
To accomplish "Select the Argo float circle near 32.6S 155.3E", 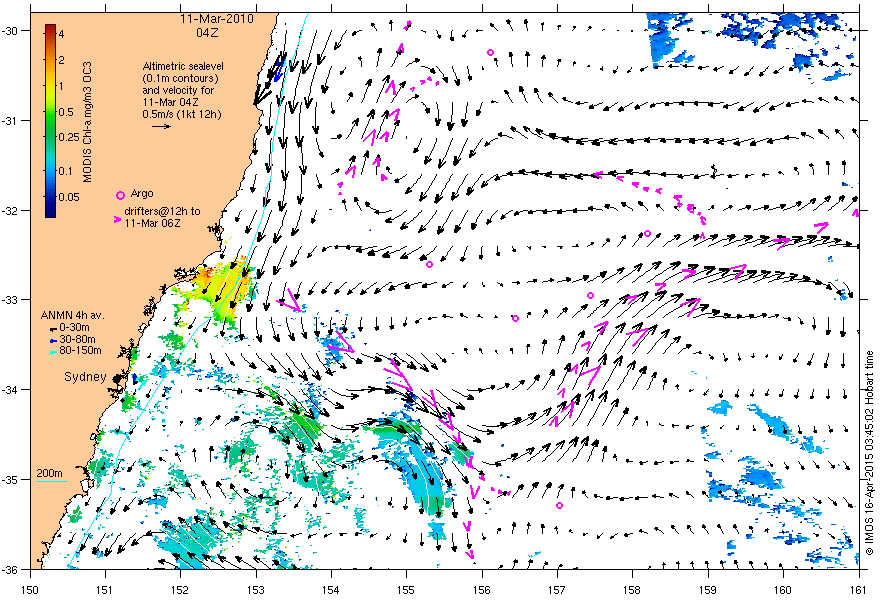I will 429,264.
